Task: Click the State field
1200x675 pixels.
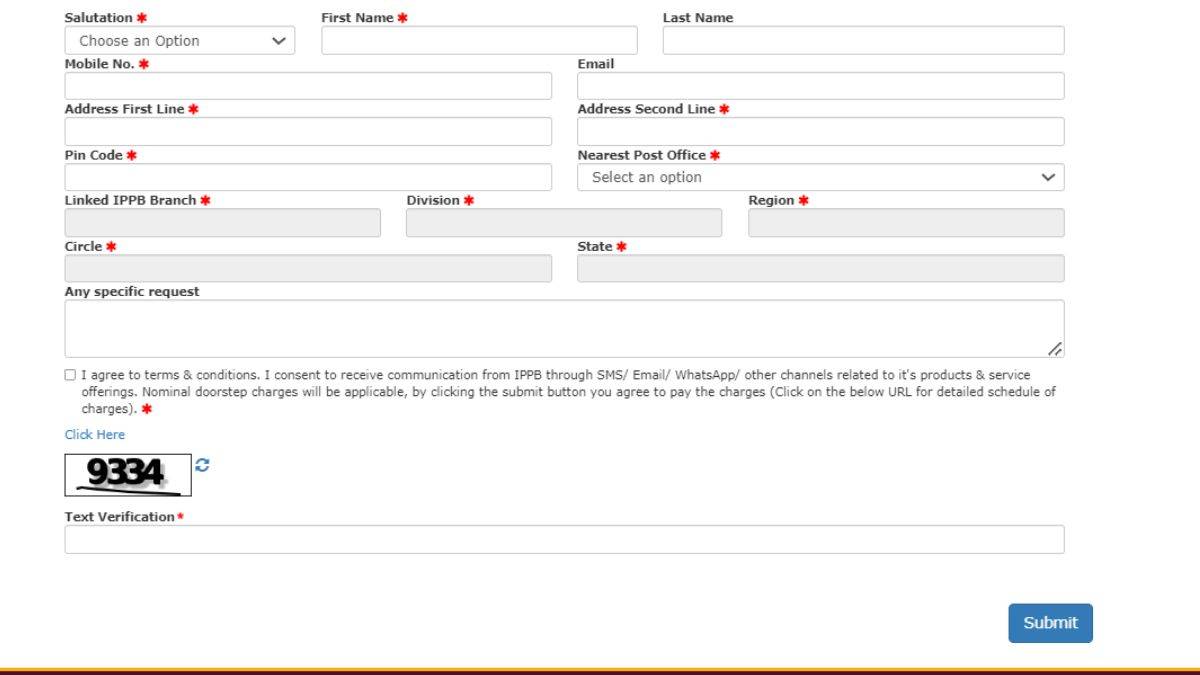Action: coord(820,269)
